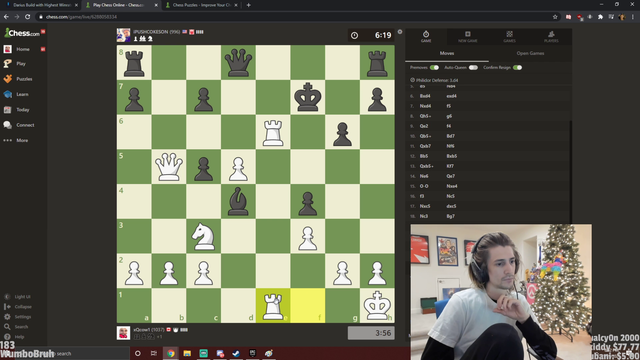Select the Games tab
Viewport: 640px width, 360px height.
click(x=509, y=36)
